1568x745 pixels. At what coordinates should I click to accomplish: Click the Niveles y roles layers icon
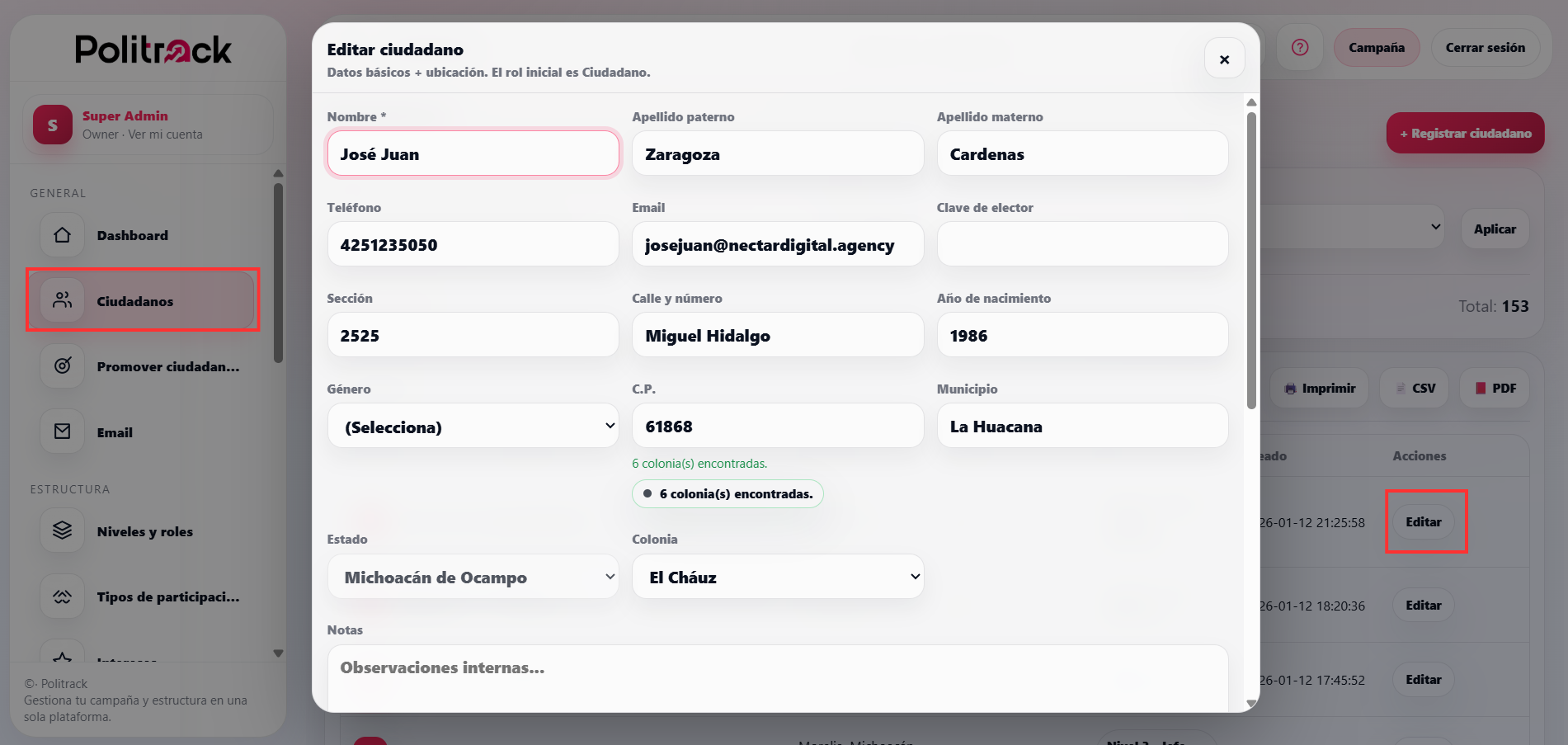pyautogui.click(x=62, y=530)
